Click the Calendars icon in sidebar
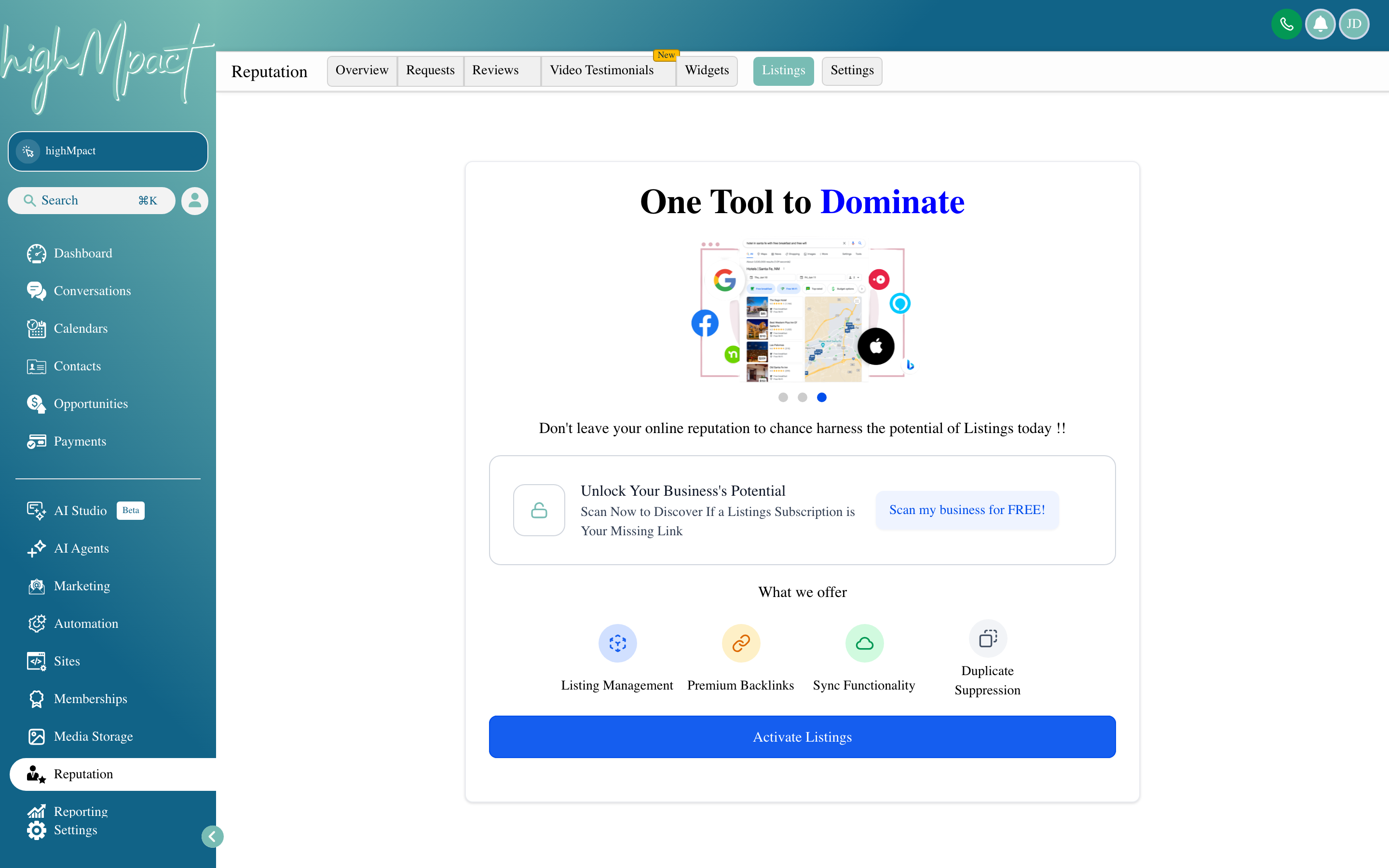Screen dimensions: 1389x868 [x=36, y=328]
